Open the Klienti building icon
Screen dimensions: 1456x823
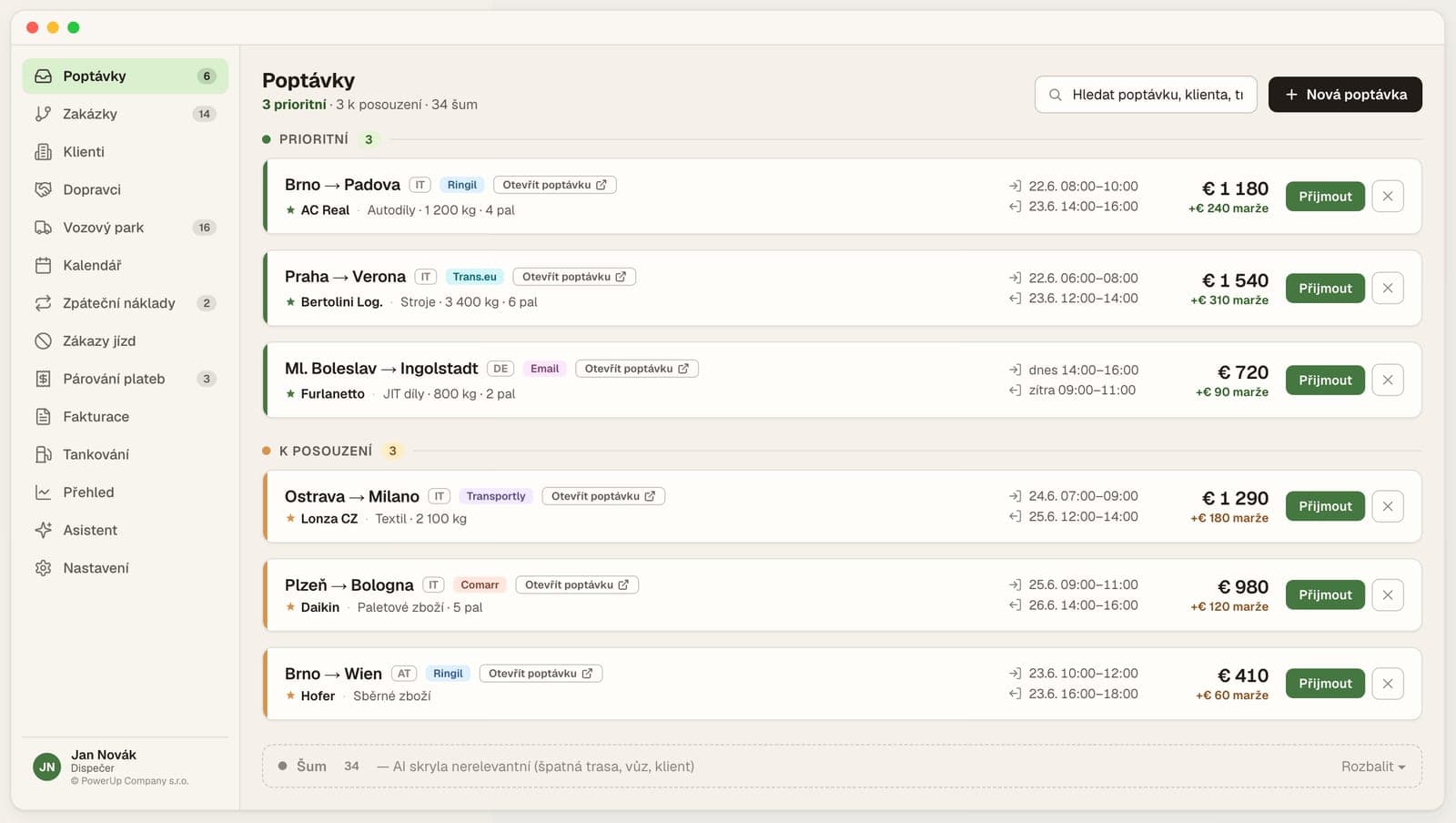point(43,152)
